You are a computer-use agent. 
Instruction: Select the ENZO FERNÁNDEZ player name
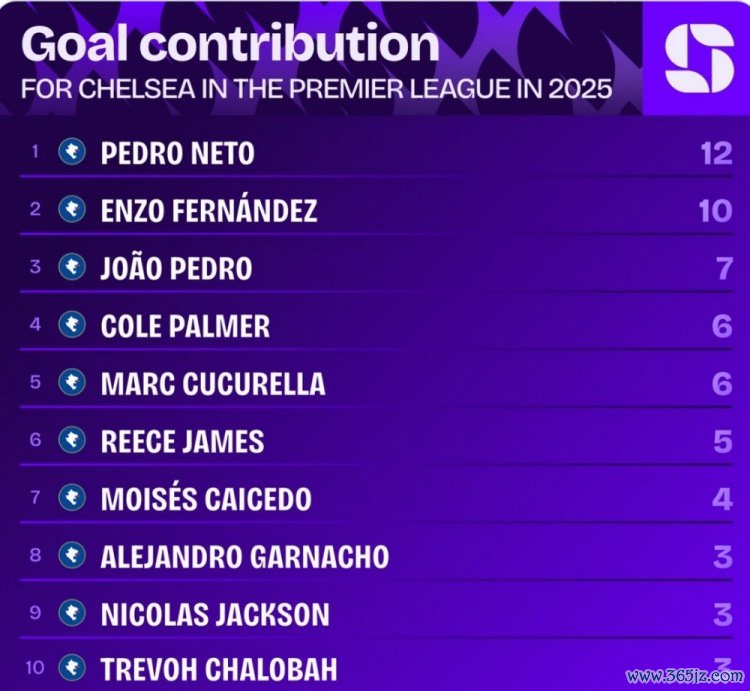tap(209, 210)
